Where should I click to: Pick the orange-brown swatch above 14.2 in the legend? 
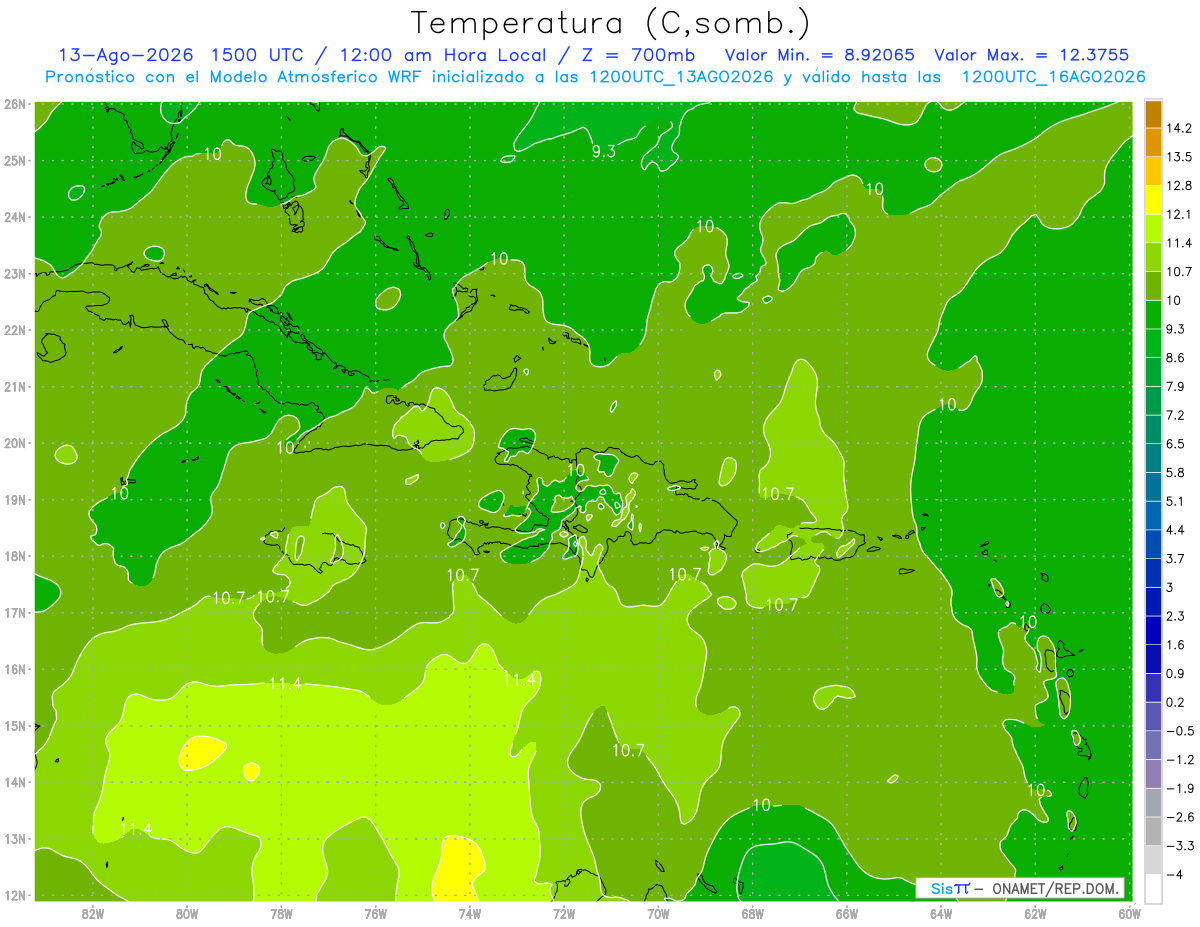pos(1153,114)
